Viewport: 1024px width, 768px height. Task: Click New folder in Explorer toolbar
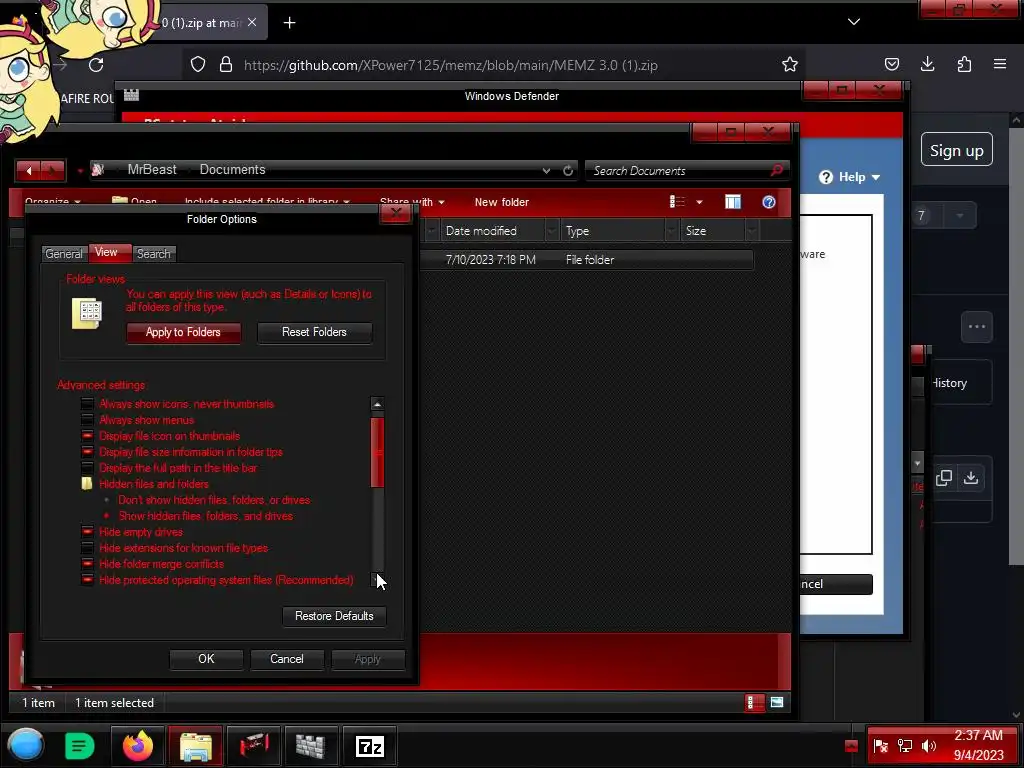tap(502, 202)
